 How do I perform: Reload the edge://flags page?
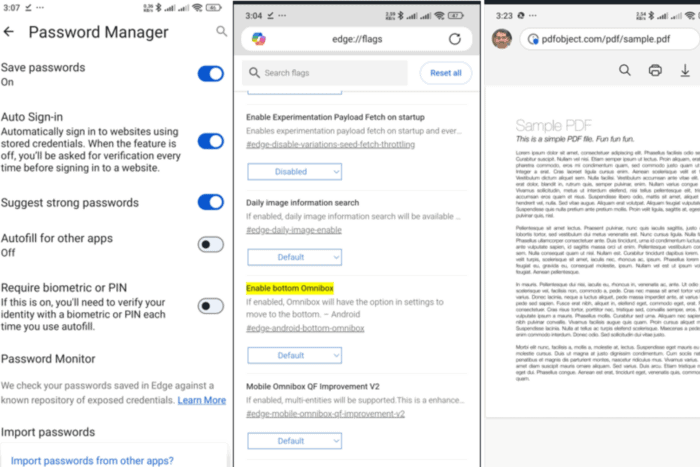tap(454, 39)
